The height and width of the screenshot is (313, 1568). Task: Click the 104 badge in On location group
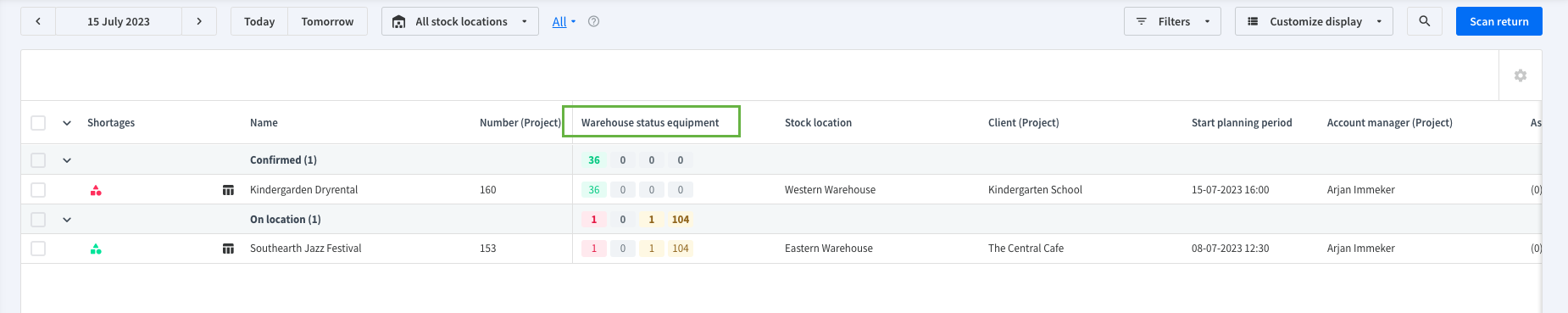(681, 220)
